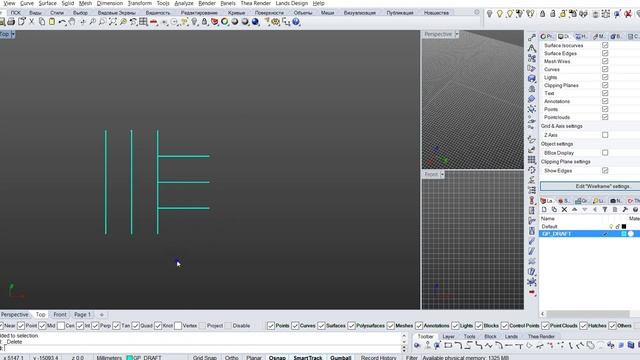Toggle Osnap in the status bar
The height and width of the screenshot is (360, 640).
277,358
